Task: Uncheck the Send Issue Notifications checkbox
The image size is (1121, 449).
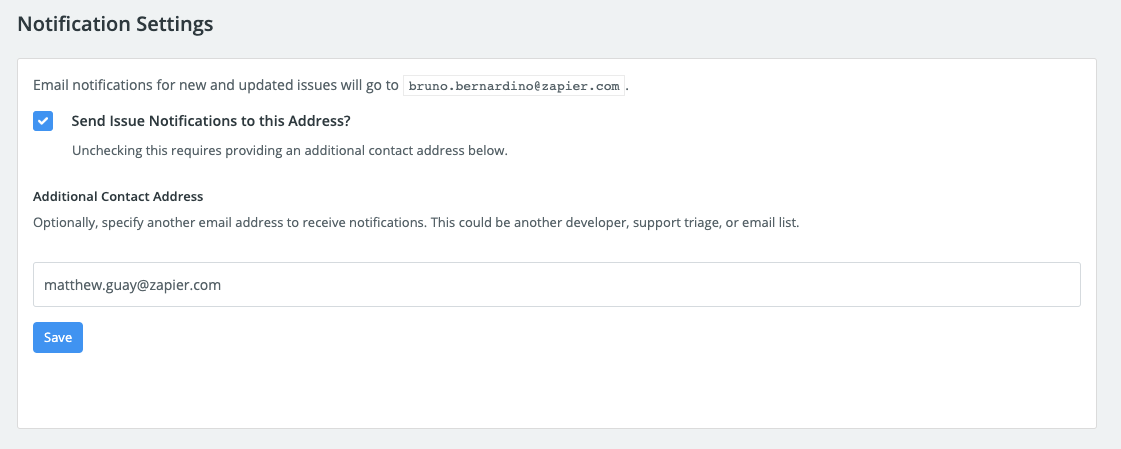Action: pos(43,121)
